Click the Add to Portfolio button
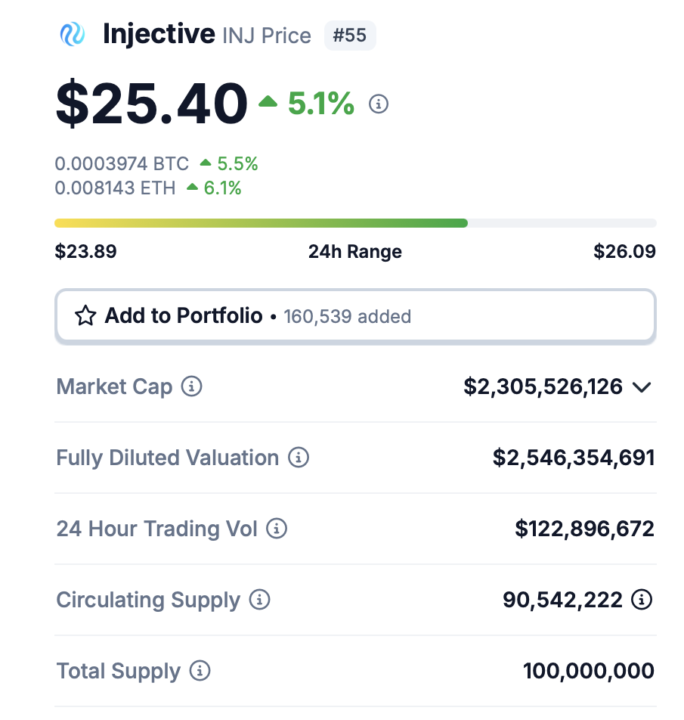 tap(355, 316)
